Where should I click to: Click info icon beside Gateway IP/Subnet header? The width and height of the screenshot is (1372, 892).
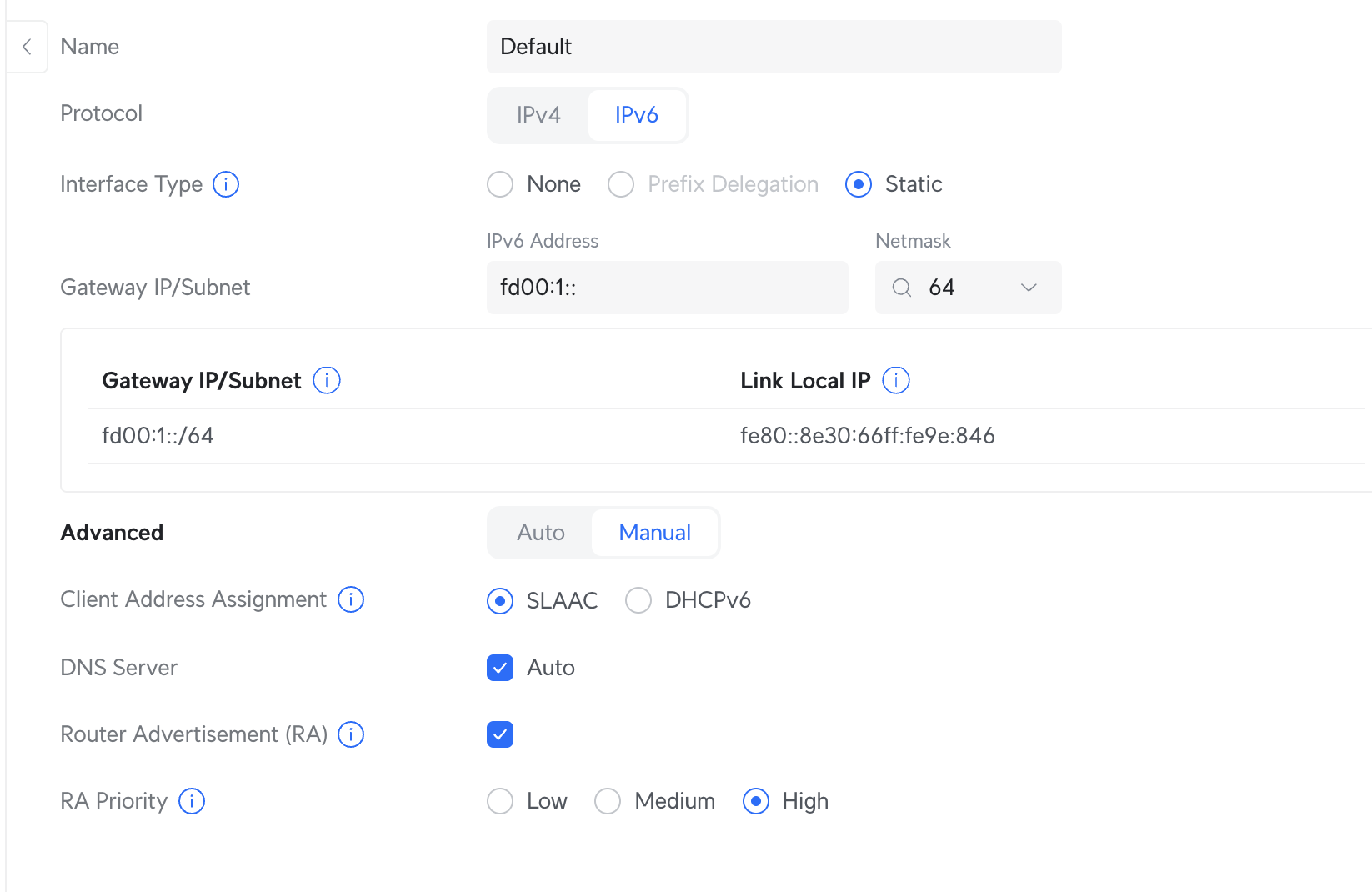[x=327, y=381]
